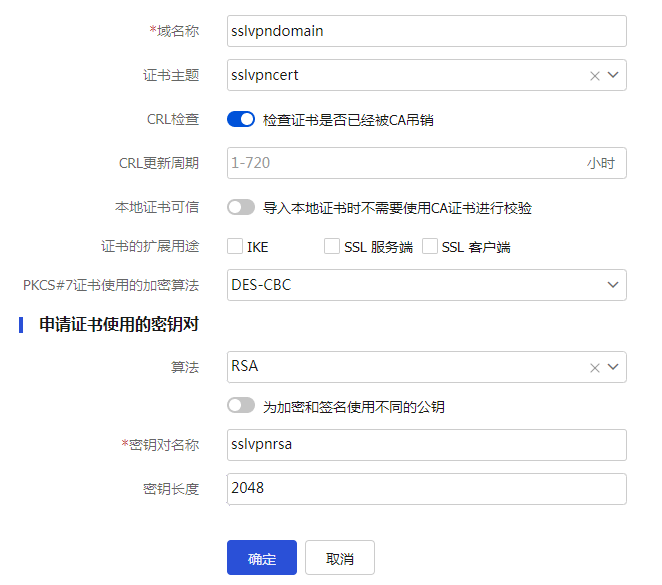Clear the 证书主题 field with the X icon

tap(595, 75)
